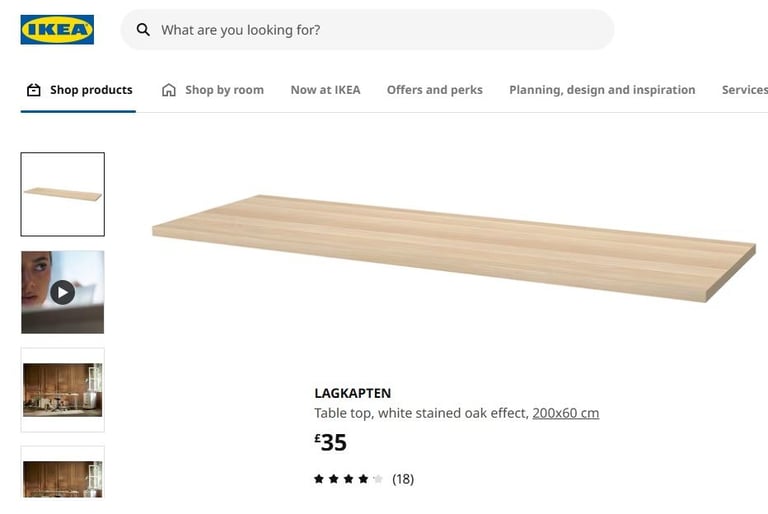Open the Shop by room tab
Viewport: 768px width, 514px height.
tap(213, 90)
